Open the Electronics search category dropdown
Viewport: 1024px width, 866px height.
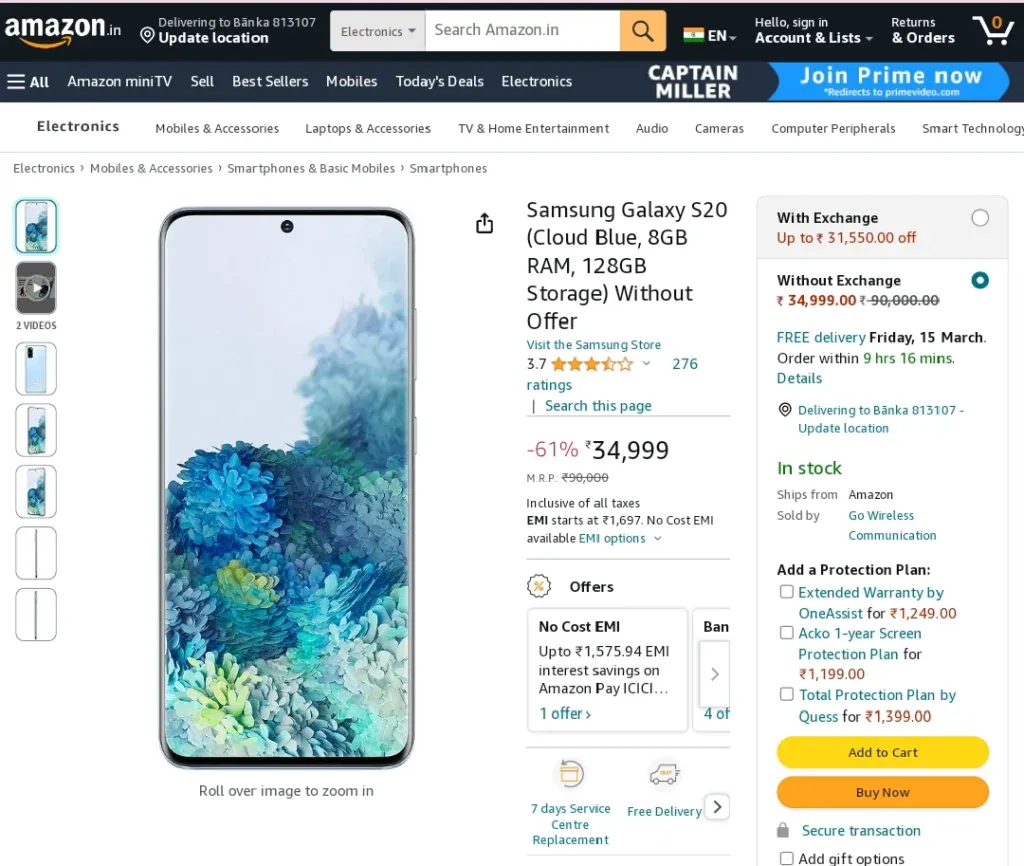pos(377,31)
